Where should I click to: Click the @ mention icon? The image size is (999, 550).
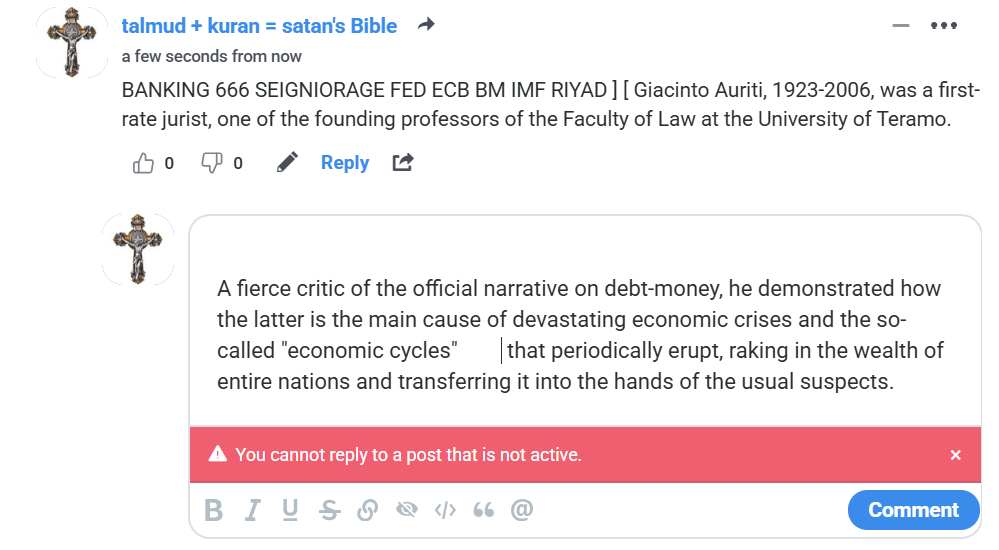click(521, 511)
